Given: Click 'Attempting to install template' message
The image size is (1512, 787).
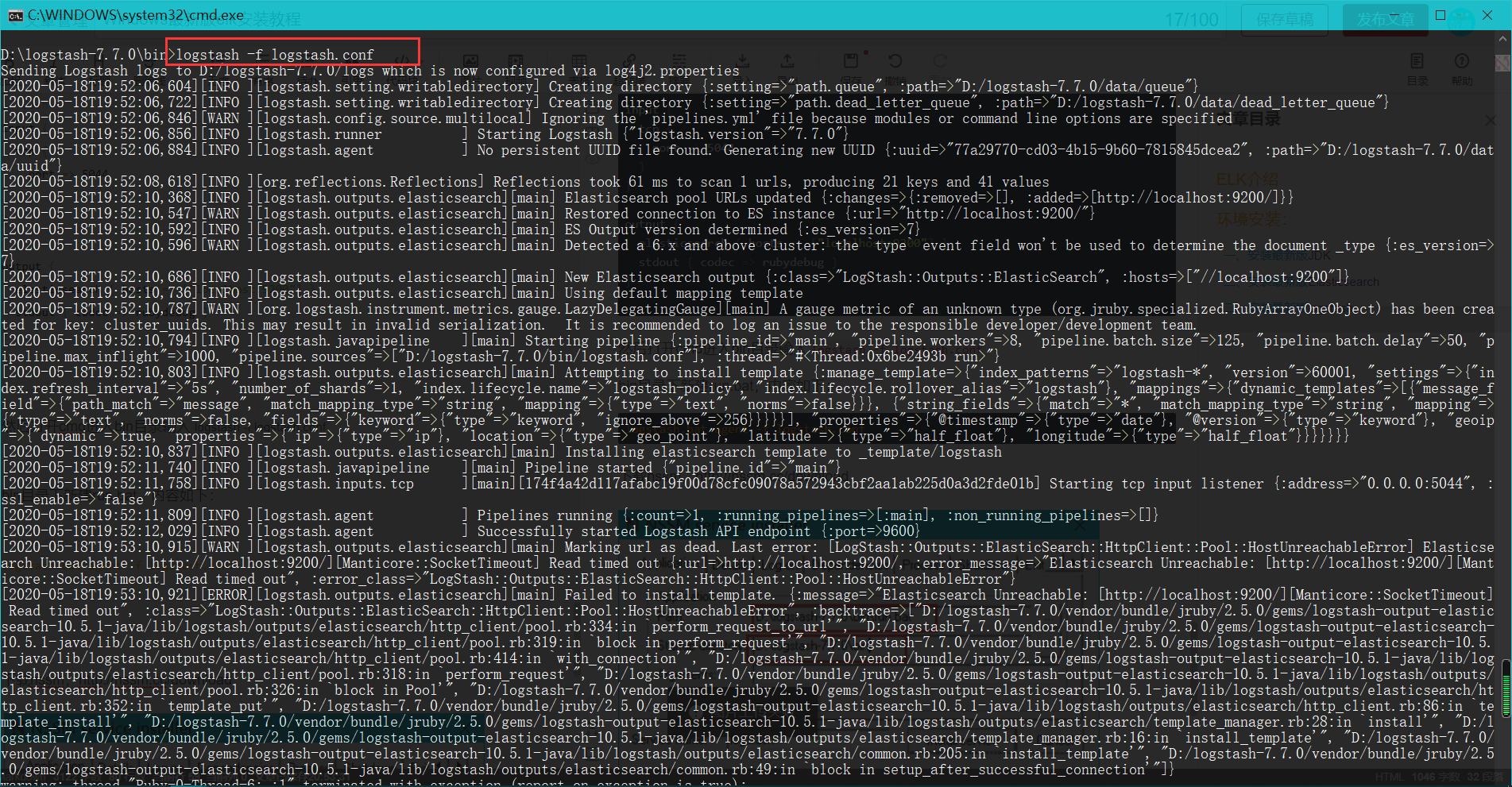Looking at the screenshot, I should click(x=684, y=372).
